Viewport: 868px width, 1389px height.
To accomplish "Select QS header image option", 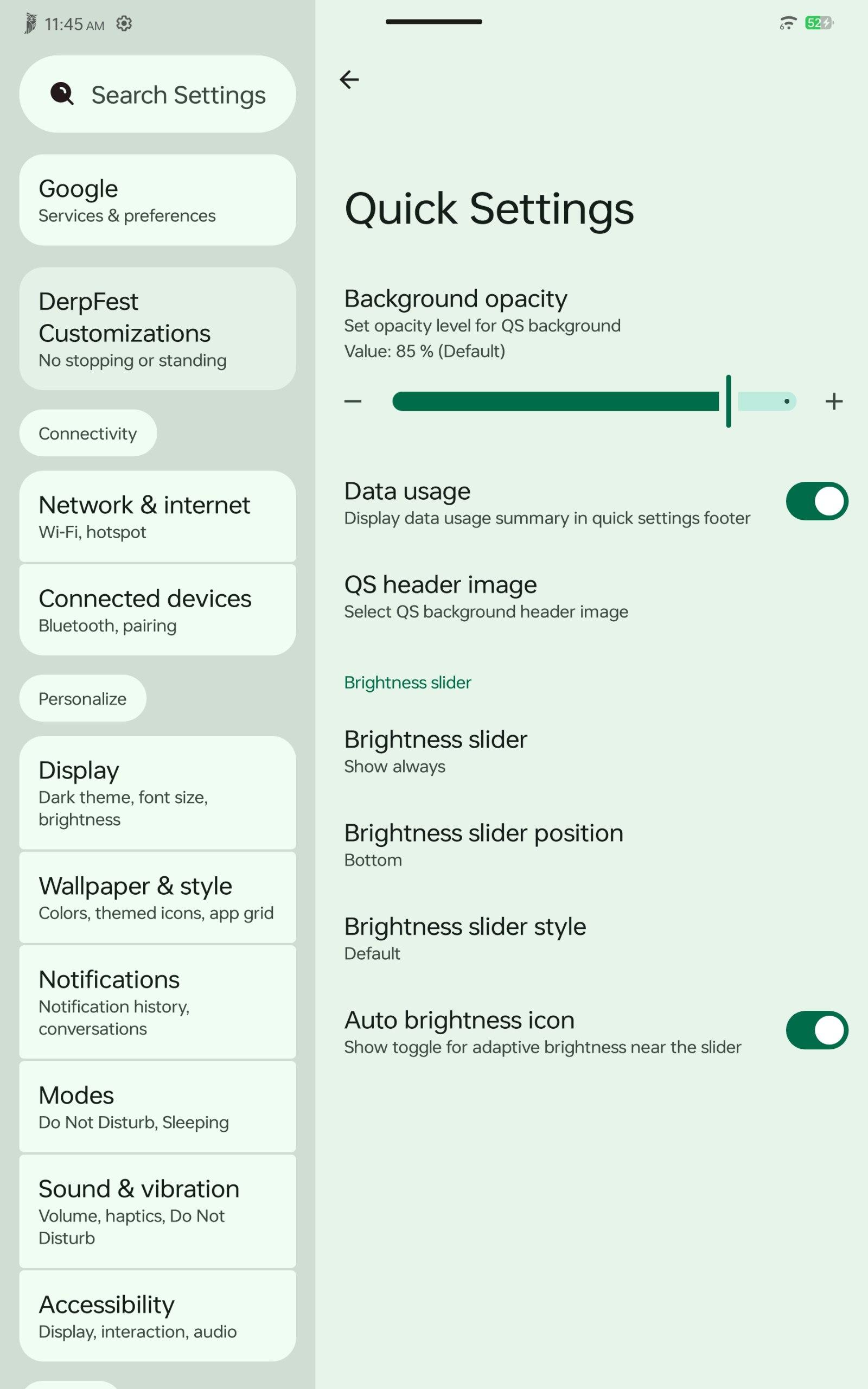I will (591, 596).
